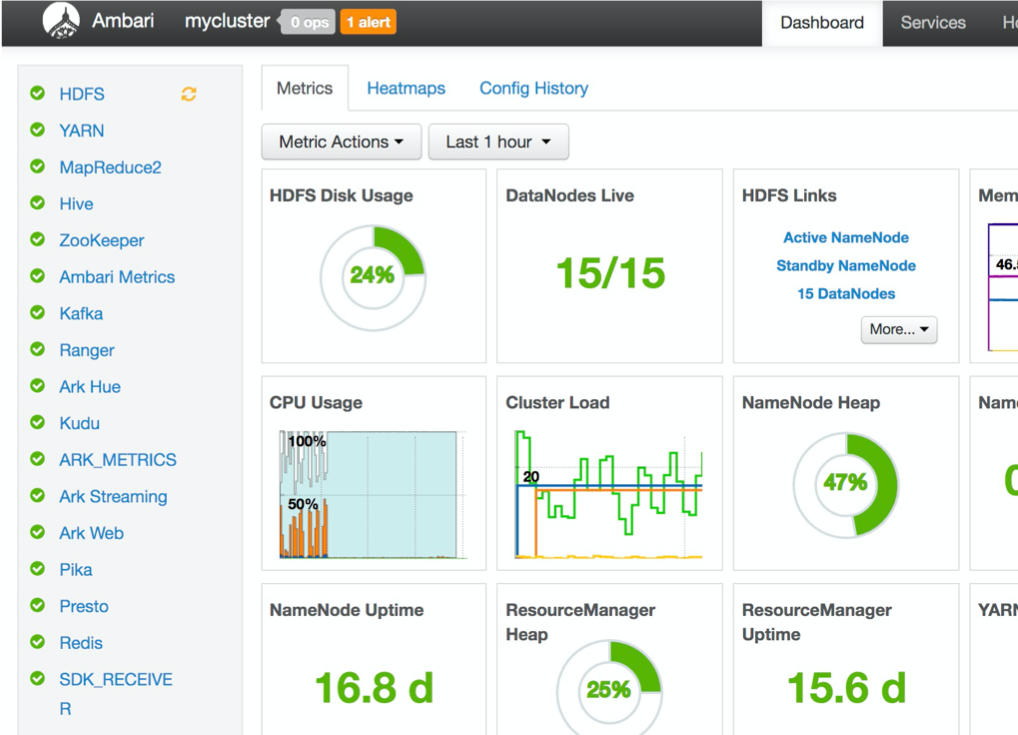Screen dimensions: 1018x735
Task: Click the CPU Usage chart
Action: pos(373,494)
